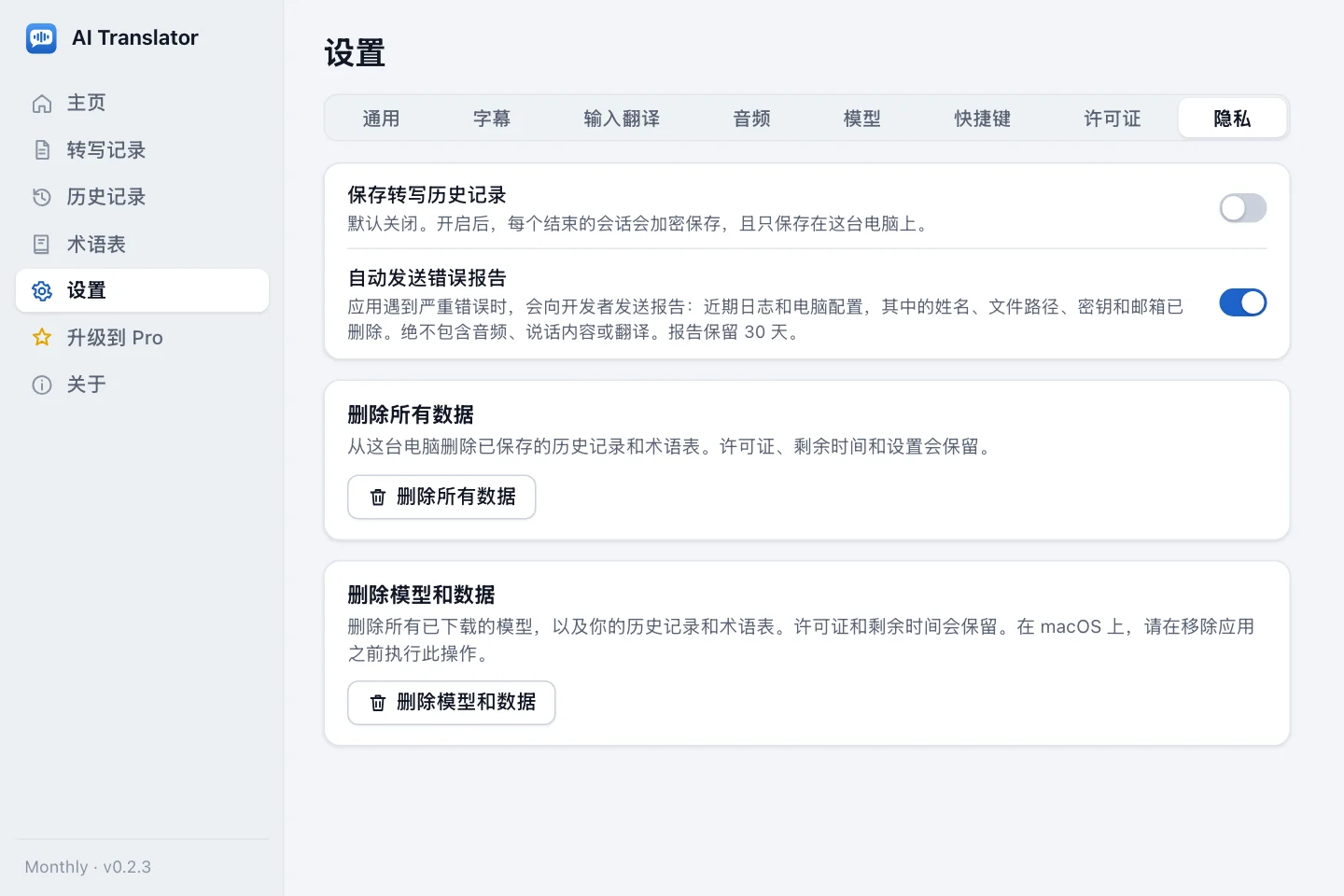Open the 许可证 tab
The height and width of the screenshot is (896, 1344).
coord(1113,119)
